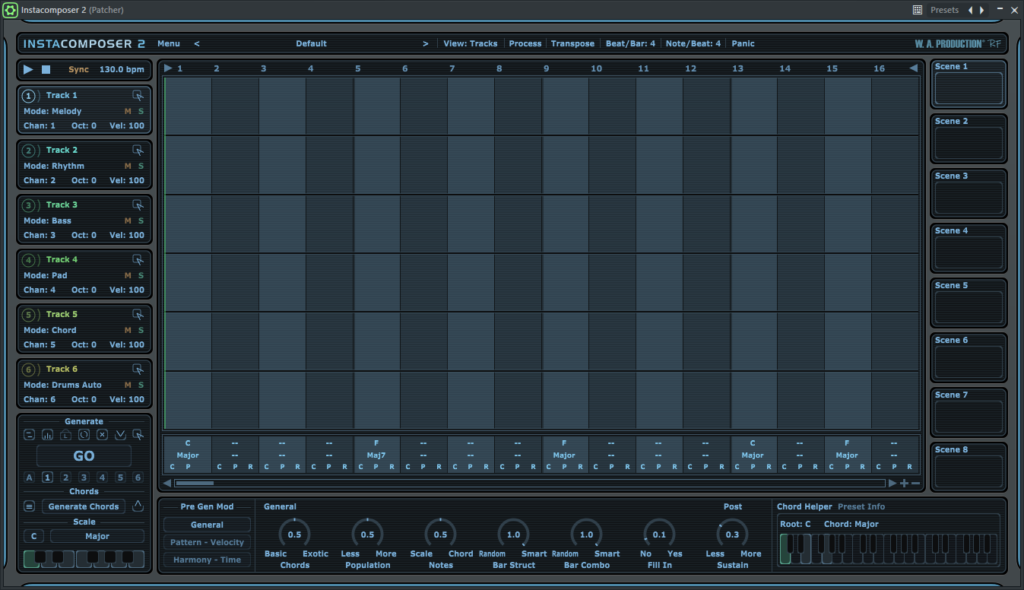Open Track 6 Mode: Drums Auto dropdown
The width and height of the screenshot is (1024, 590).
62,385
